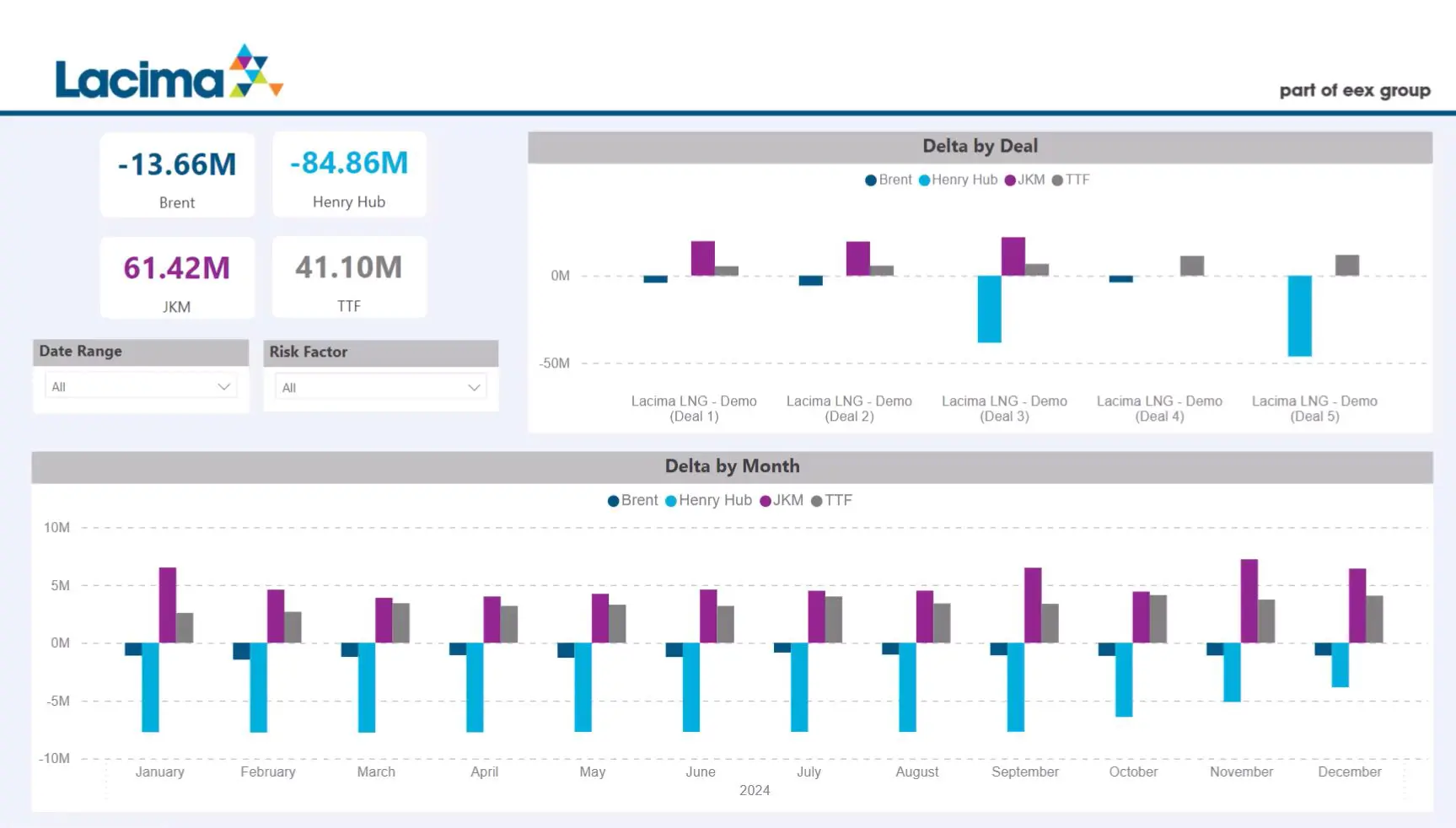Click TTF legend in Delta by Month
1456x828 pixels.
pyautogui.click(x=831, y=500)
